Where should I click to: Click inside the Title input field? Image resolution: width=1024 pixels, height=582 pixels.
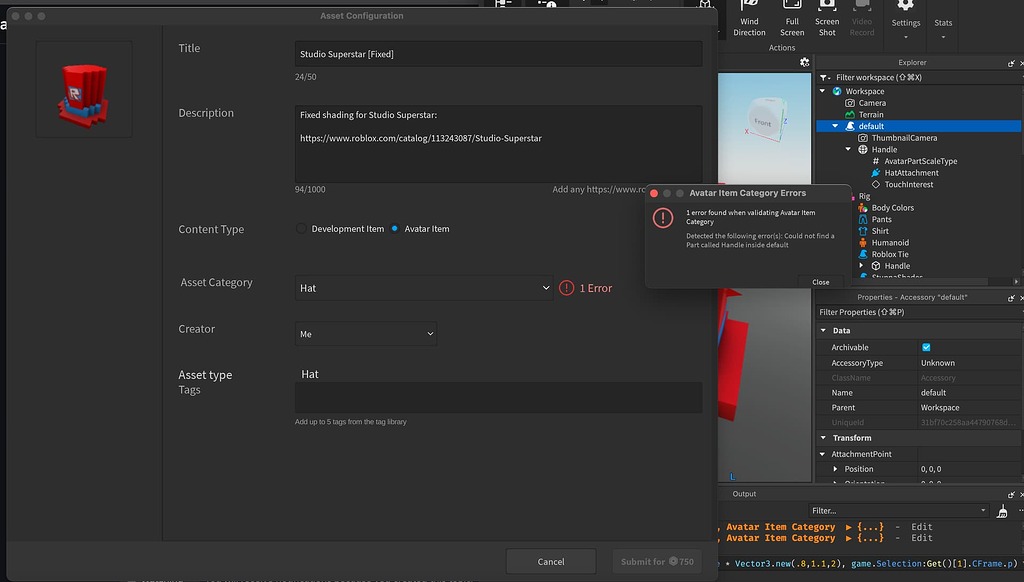click(x=498, y=54)
